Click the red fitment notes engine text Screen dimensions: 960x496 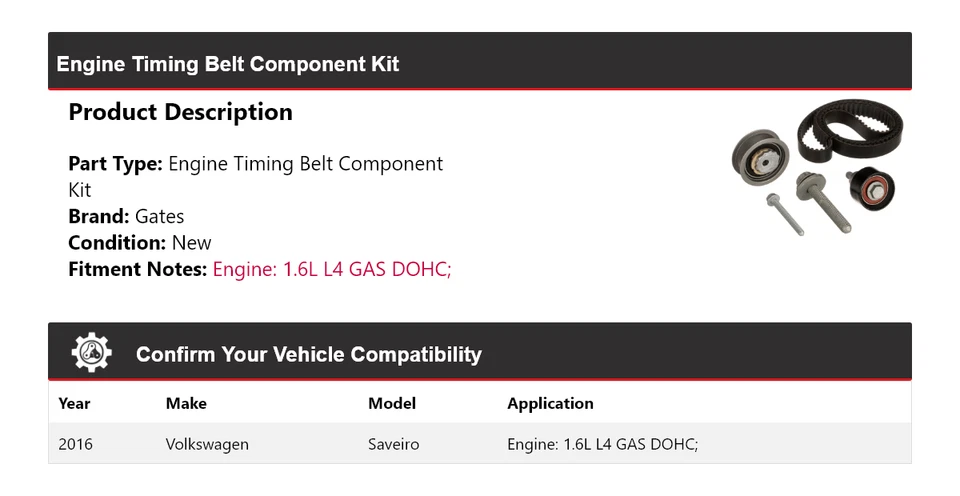tap(332, 268)
